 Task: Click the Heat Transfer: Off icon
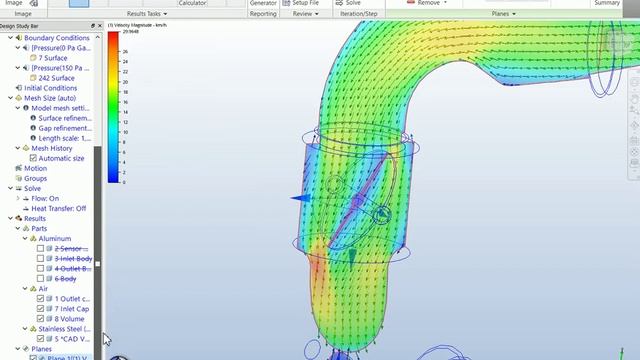tap(26, 208)
